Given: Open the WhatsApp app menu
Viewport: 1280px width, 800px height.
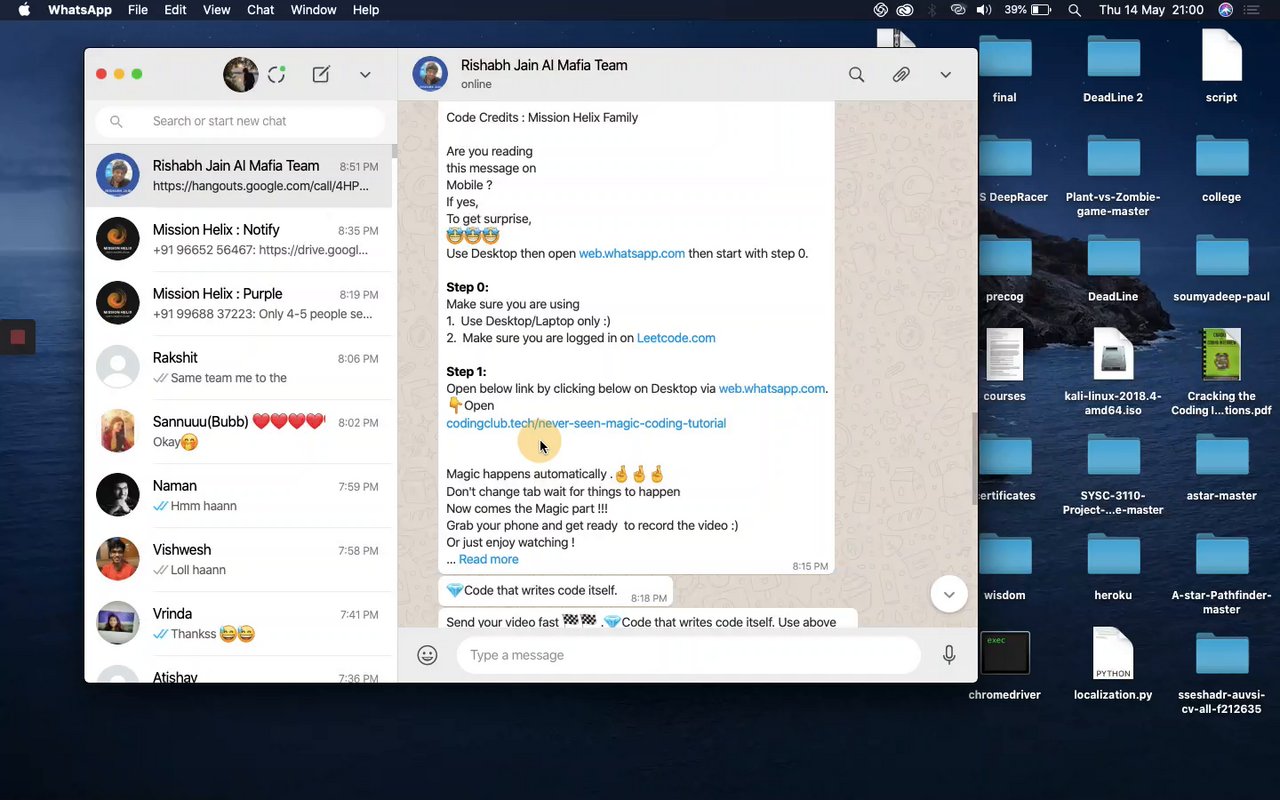Looking at the screenshot, I should (80, 10).
